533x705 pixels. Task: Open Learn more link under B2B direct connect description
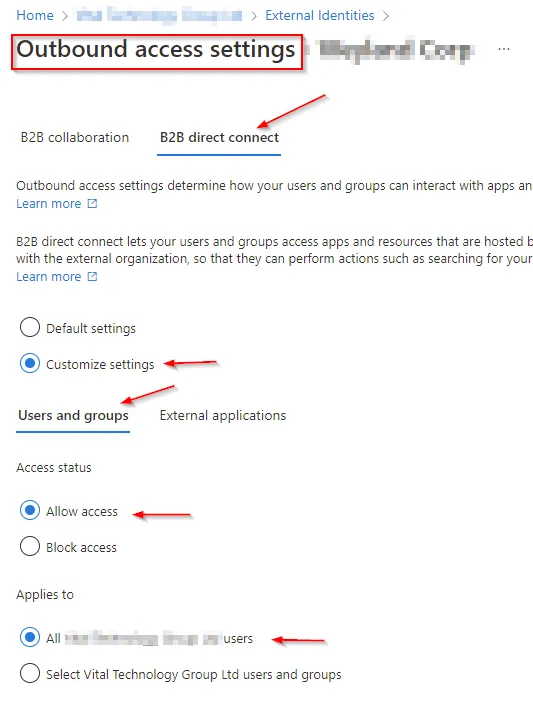pyautogui.click(x=49, y=277)
